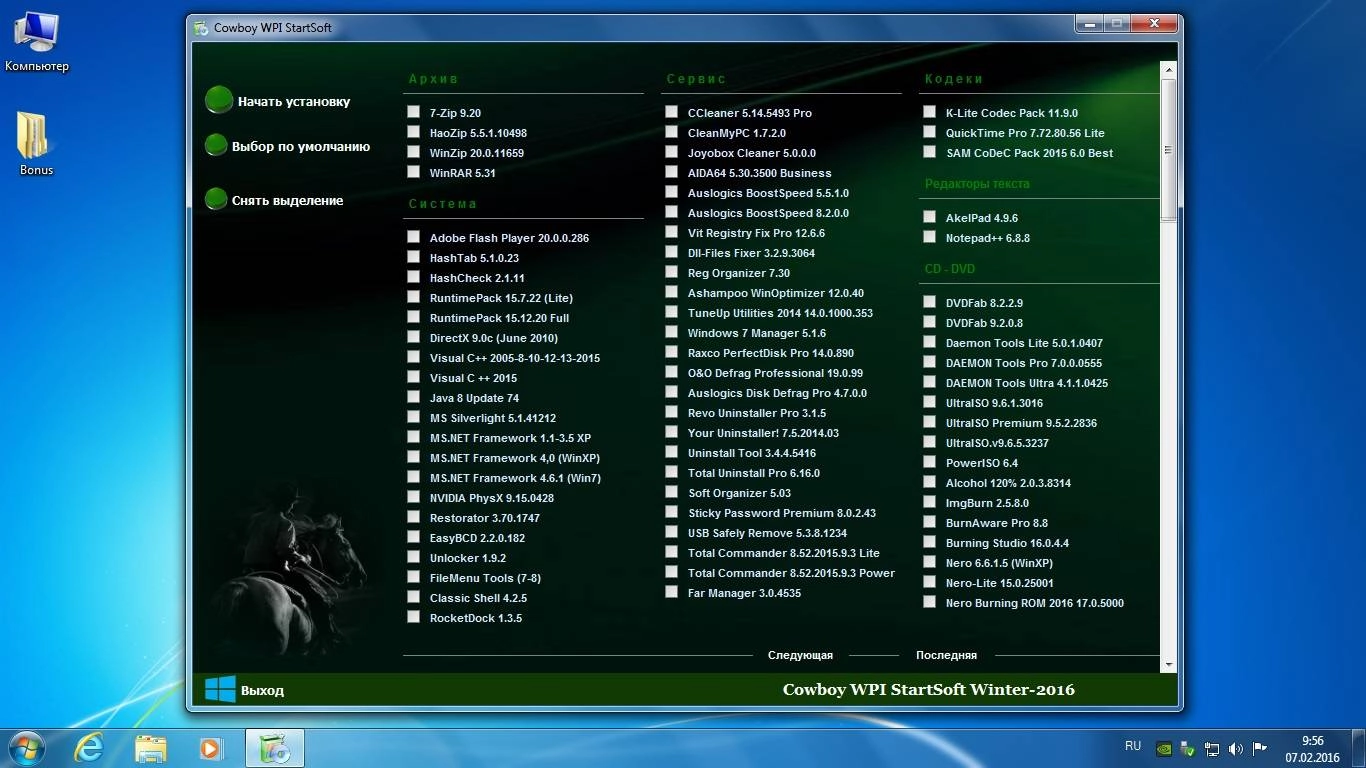
Task: Select Bonus folder on desktop
Action: (x=36, y=143)
